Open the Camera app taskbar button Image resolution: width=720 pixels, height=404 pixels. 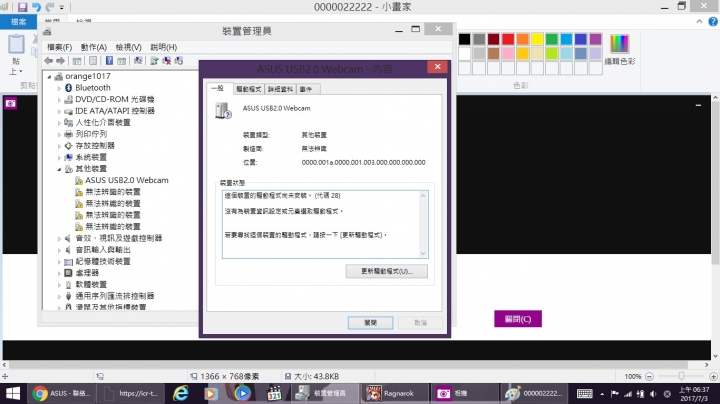click(x=464, y=393)
